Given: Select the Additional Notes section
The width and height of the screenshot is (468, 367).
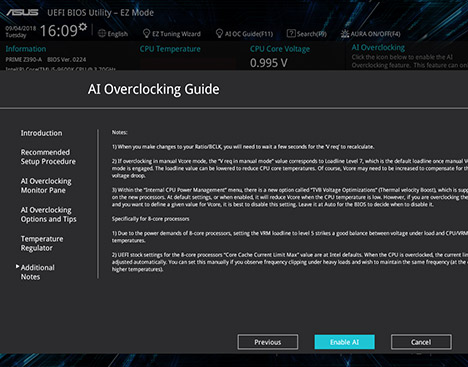Looking at the screenshot, I should 38,272.
